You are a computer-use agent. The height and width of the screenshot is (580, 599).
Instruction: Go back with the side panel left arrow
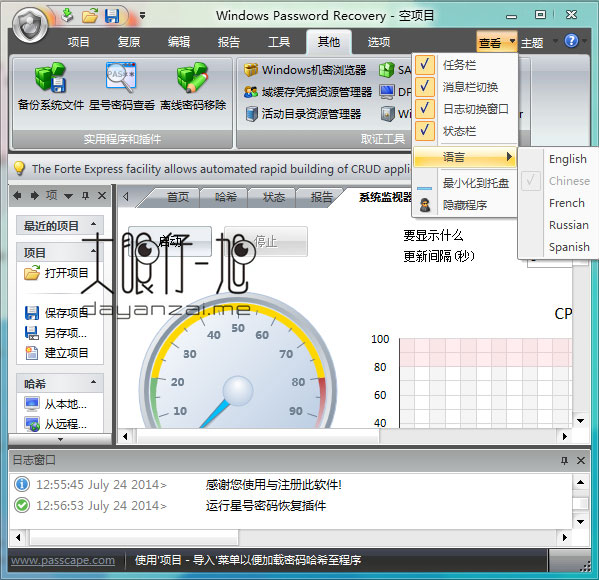pos(17,196)
